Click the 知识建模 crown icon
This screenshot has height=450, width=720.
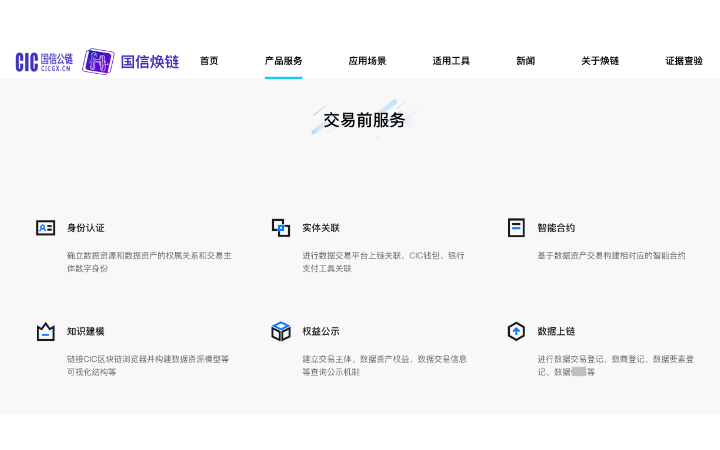[x=45, y=332]
